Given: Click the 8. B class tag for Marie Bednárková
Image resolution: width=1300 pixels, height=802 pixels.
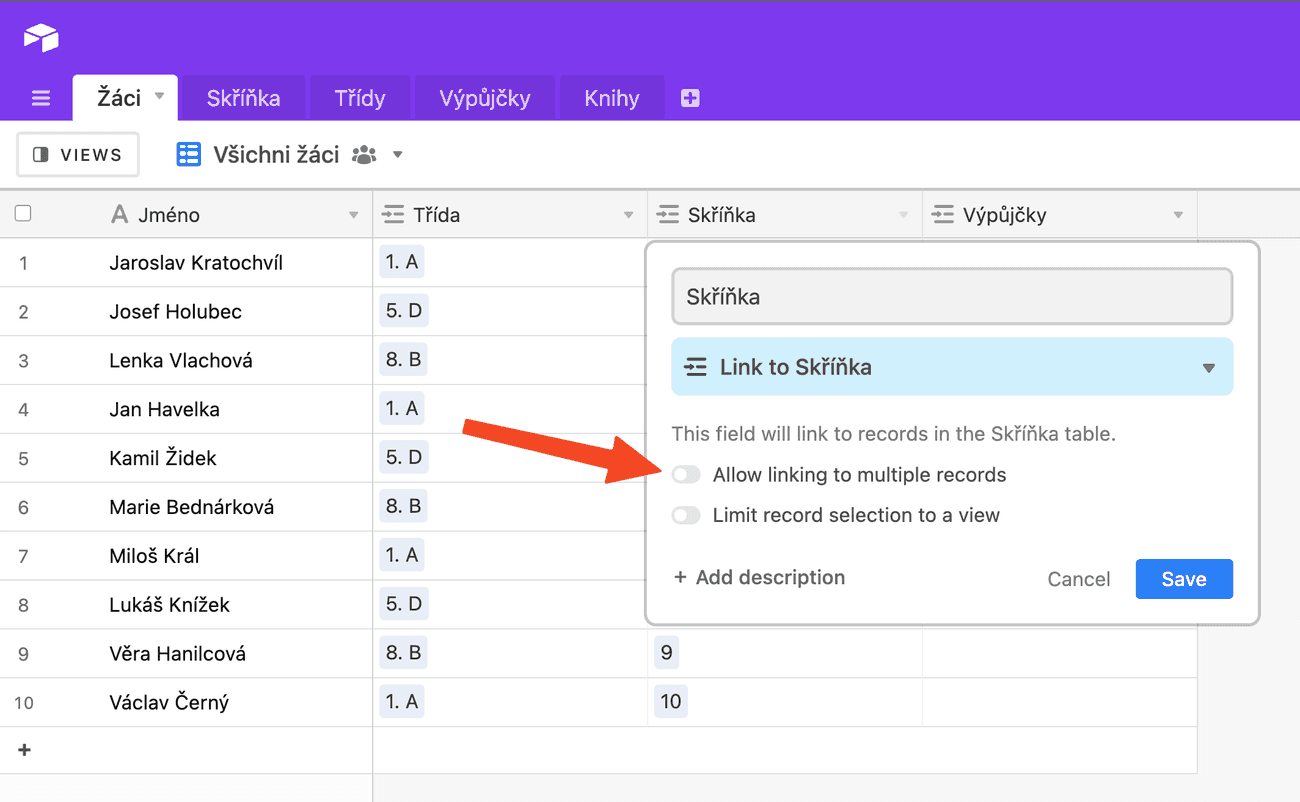Looking at the screenshot, I should click(404, 506).
